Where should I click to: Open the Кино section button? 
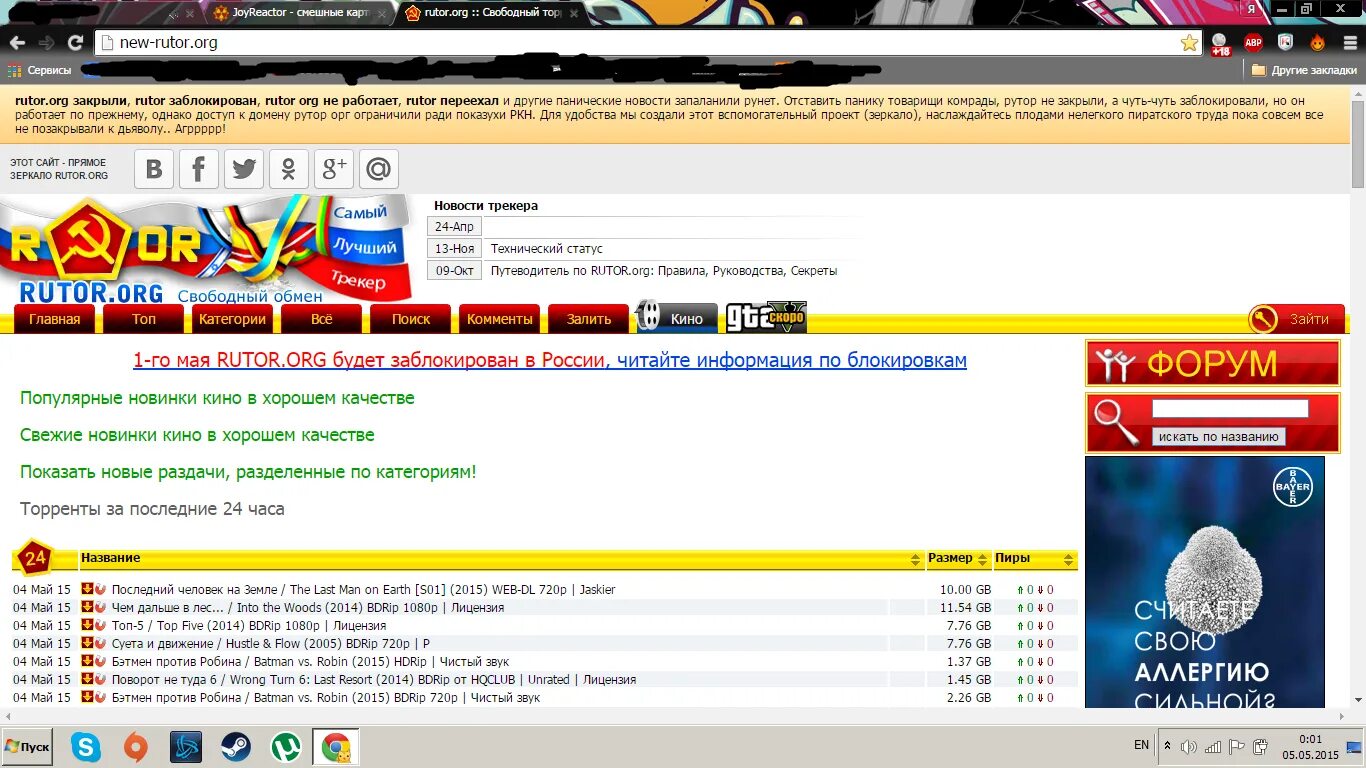click(x=677, y=318)
